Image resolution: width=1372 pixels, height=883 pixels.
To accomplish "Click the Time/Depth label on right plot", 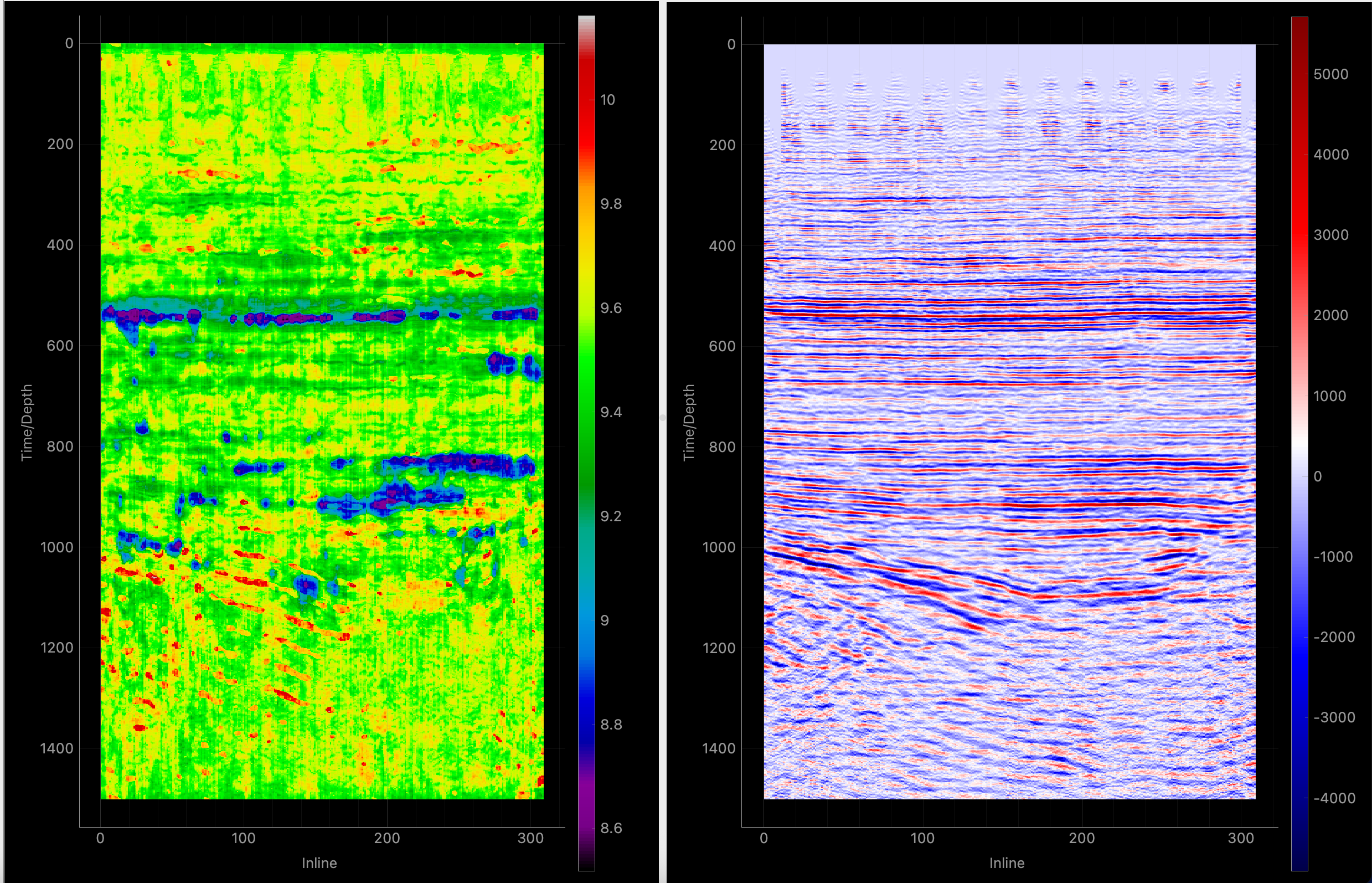I will coord(690,420).
